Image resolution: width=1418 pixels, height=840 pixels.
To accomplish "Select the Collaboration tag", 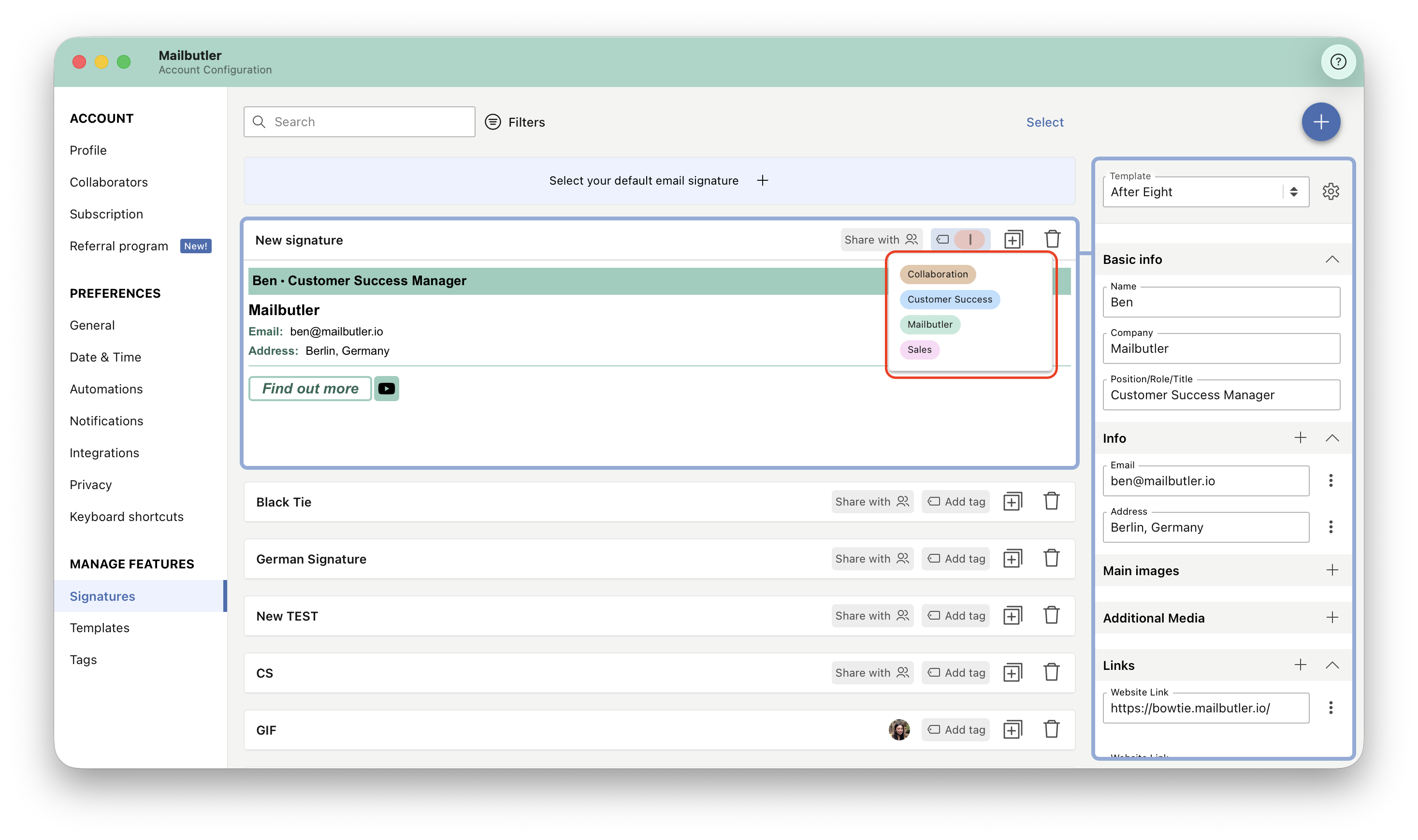I will tap(938, 274).
